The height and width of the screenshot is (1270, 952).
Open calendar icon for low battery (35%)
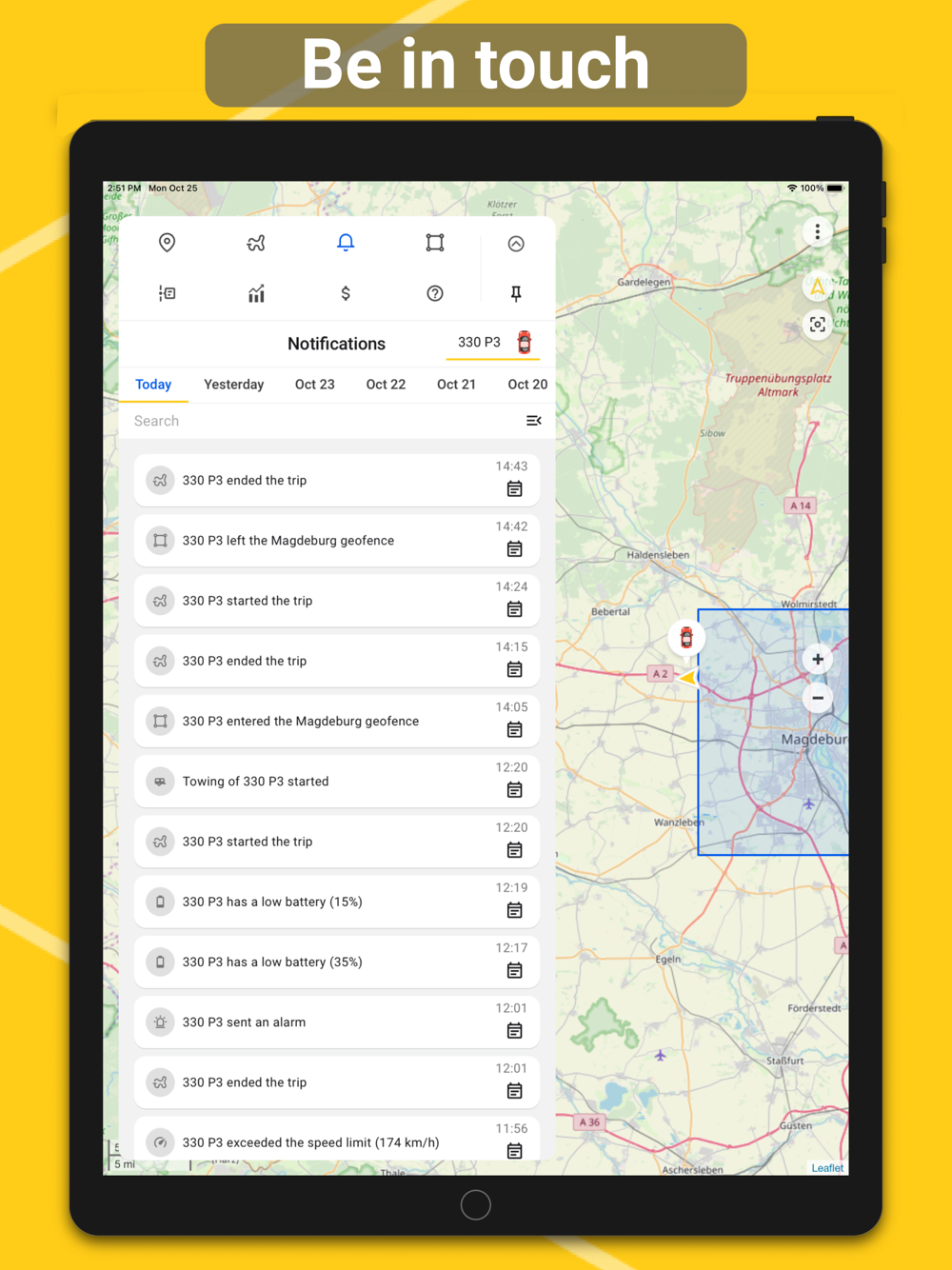click(x=515, y=971)
